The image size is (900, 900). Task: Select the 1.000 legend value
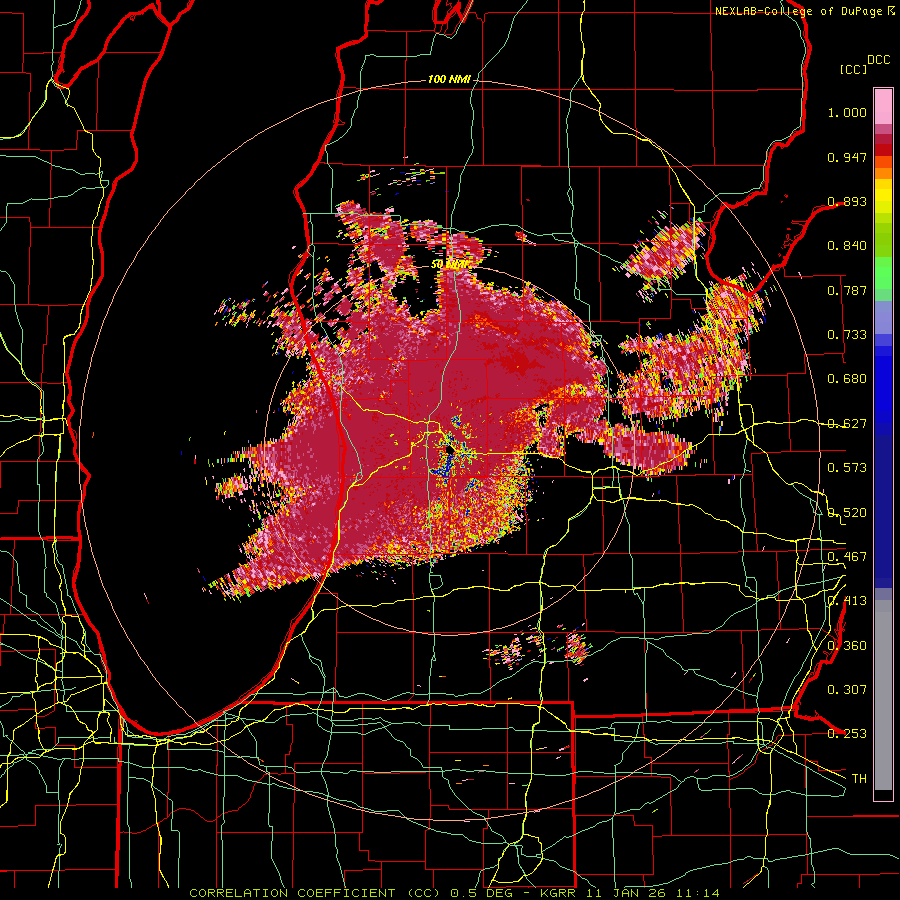pyautogui.click(x=847, y=112)
